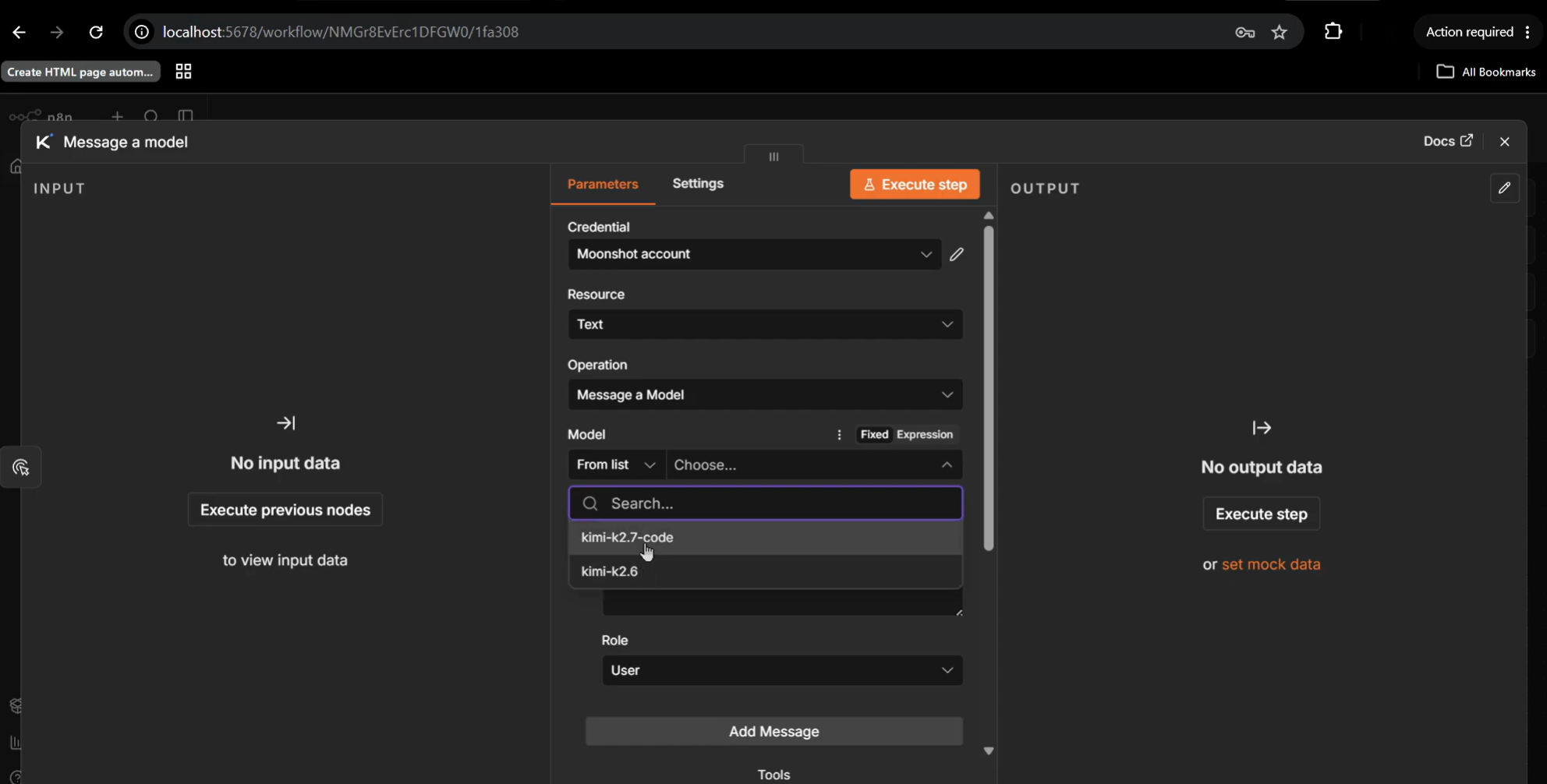
Task: Grab the panel drag handle at top
Action: (x=773, y=156)
